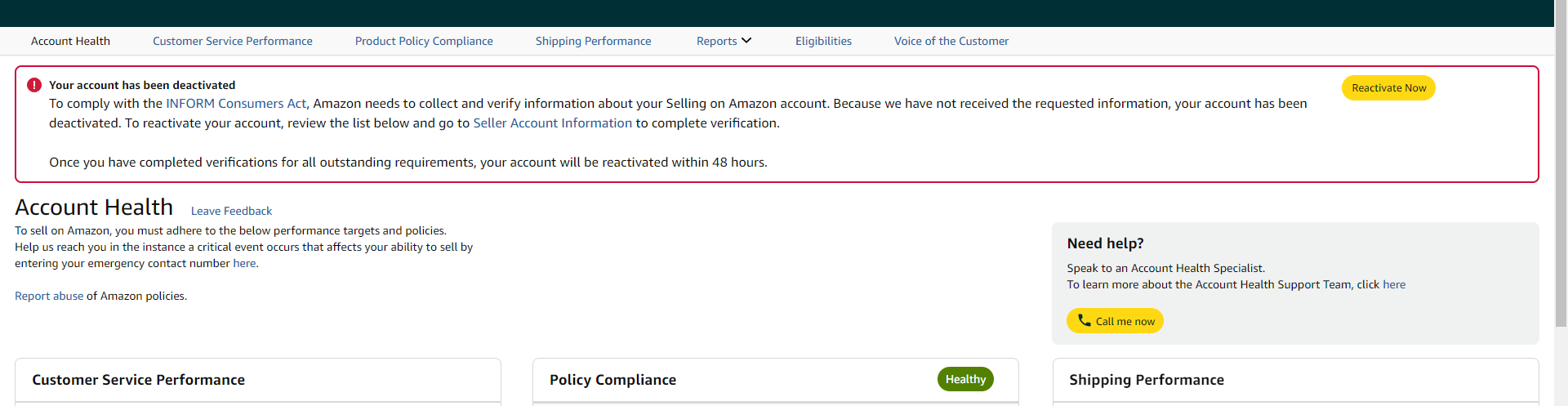
Task: Open the Policy Compliance card heading
Action: (x=612, y=380)
